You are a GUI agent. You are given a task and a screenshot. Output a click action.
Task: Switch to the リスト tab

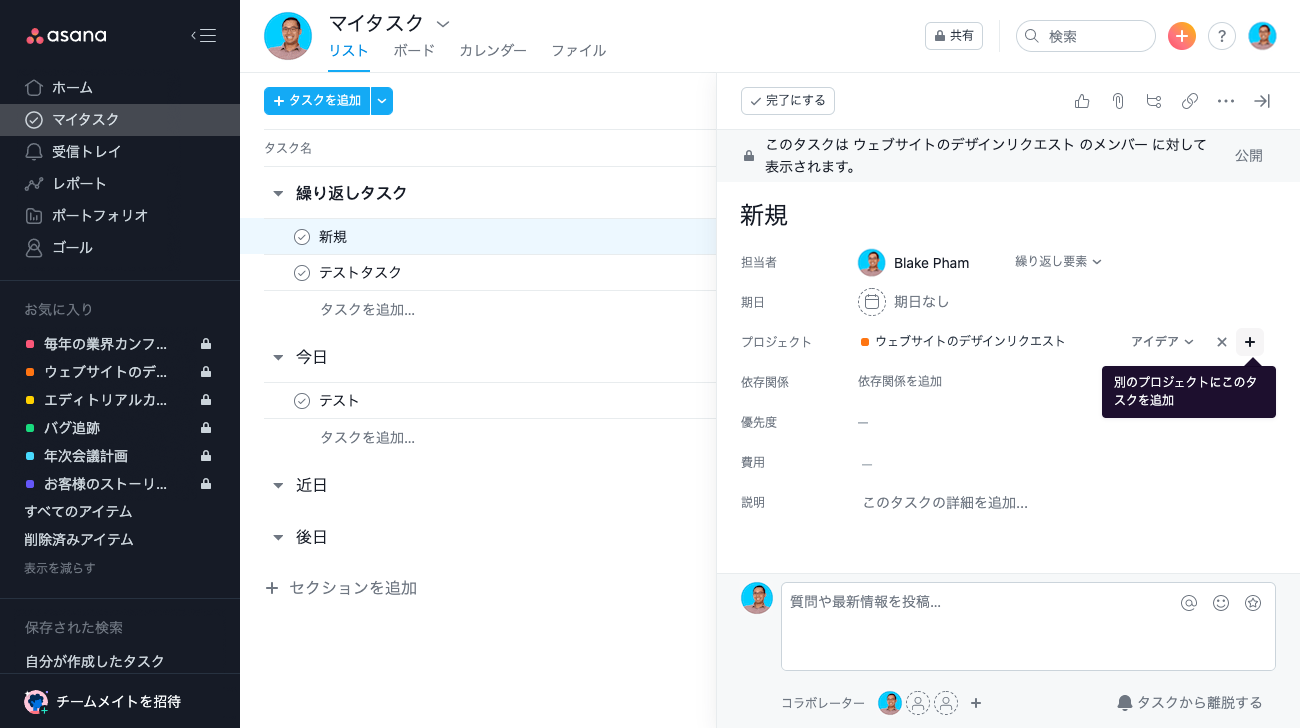click(349, 51)
